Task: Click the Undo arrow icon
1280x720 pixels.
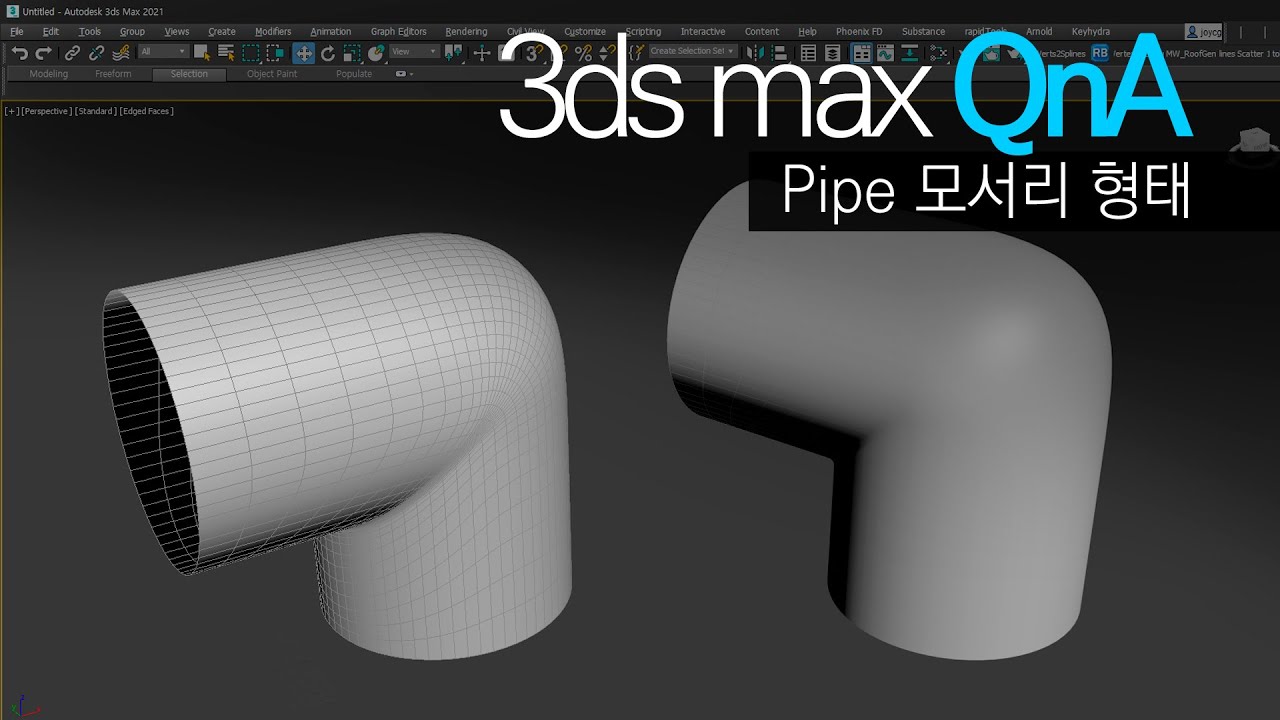Action: click(20, 53)
